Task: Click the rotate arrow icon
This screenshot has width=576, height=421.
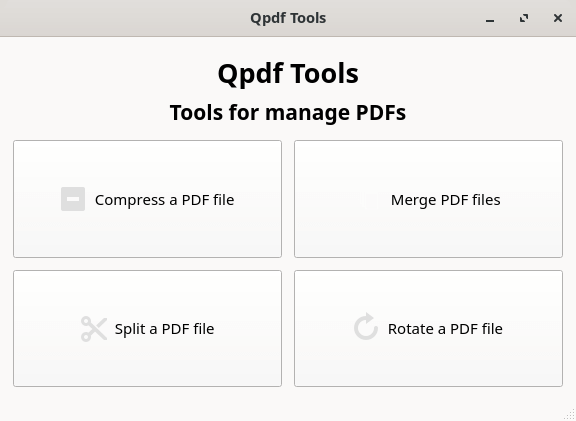Action: [x=366, y=327]
